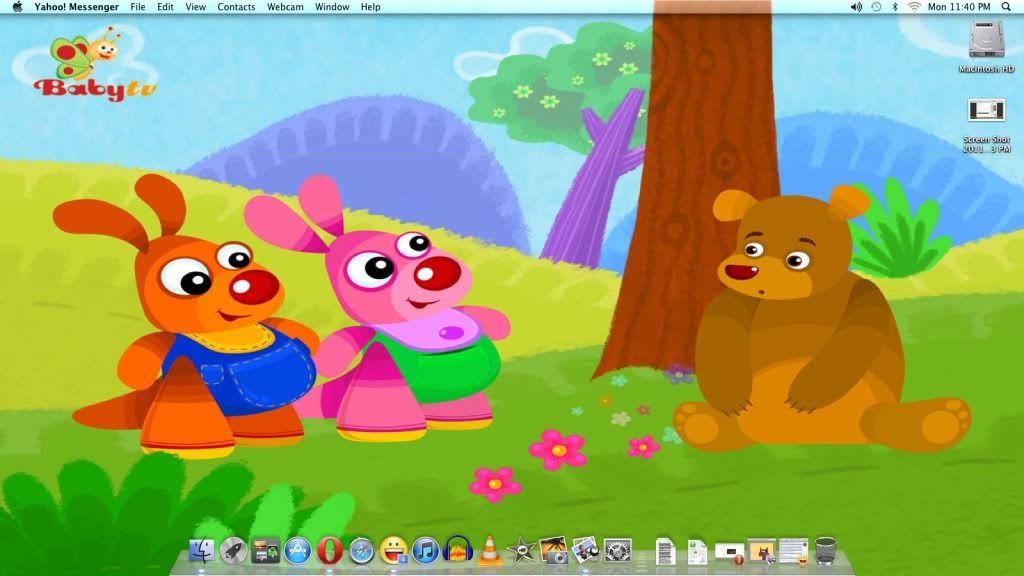The height and width of the screenshot is (576, 1024).
Task: Open Launchpad rocket icon in Dock
Action: [233, 551]
